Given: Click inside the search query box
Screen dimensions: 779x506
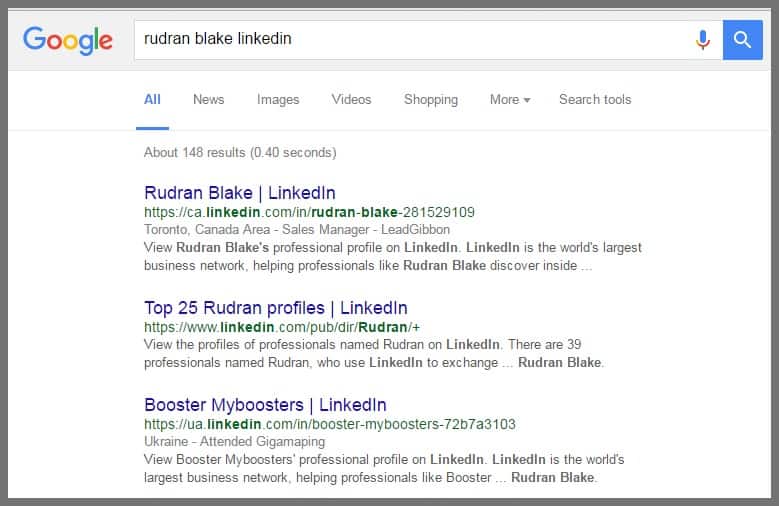Looking at the screenshot, I should 410,40.
